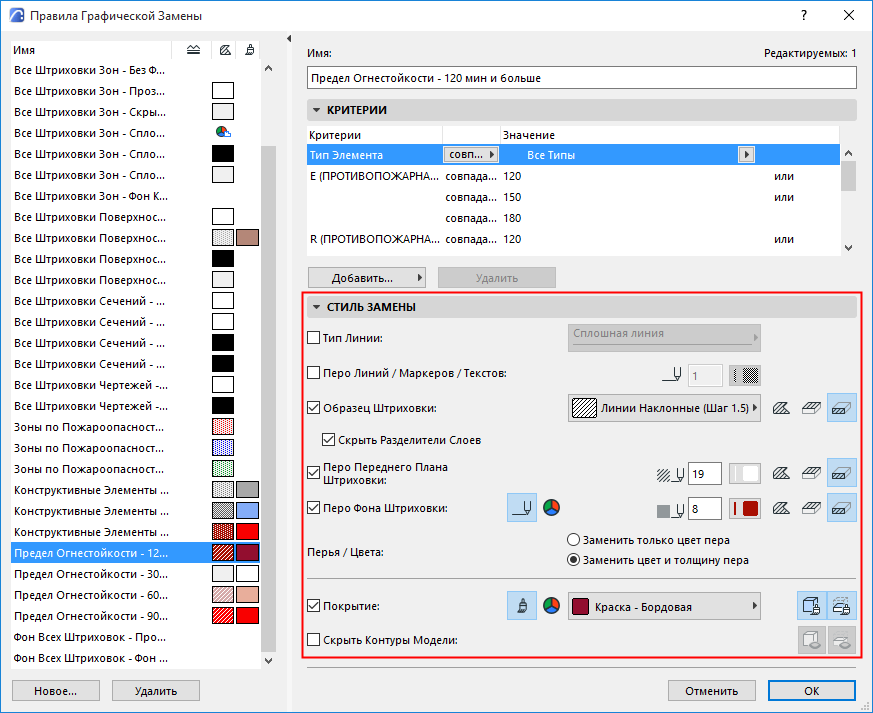Toggle cut fills icon in Перо Фона Штриховки row
Screen dimensions: 873x713
[841, 508]
